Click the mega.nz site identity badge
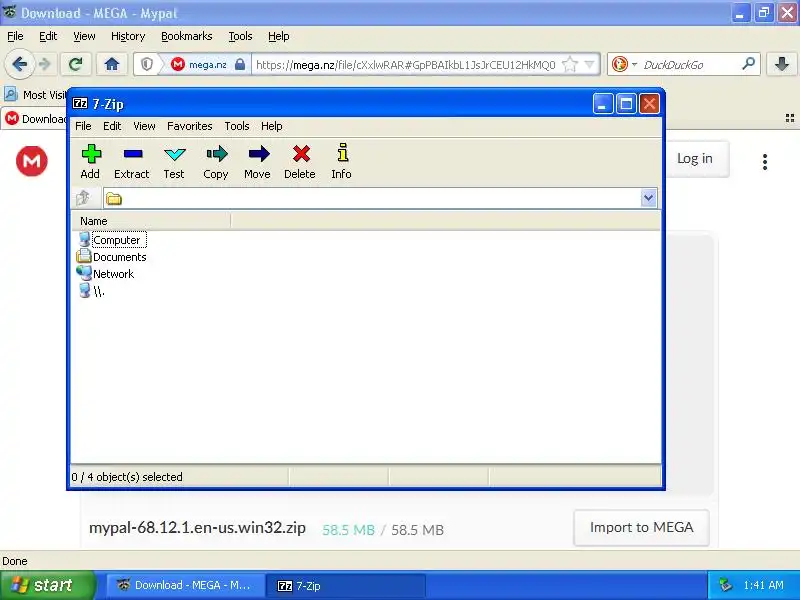Image resolution: width=800 pixels, height=600 pixels. 209,64
